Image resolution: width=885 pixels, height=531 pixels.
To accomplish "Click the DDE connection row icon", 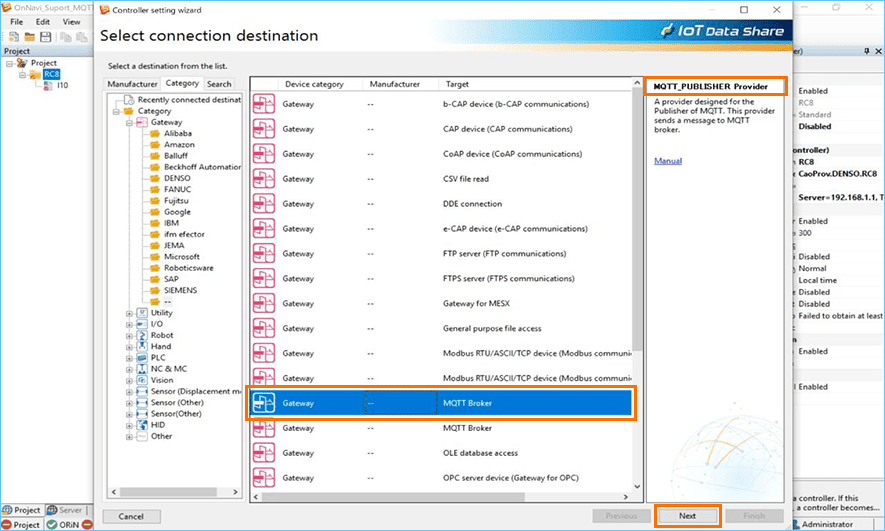I will [264, 204].
